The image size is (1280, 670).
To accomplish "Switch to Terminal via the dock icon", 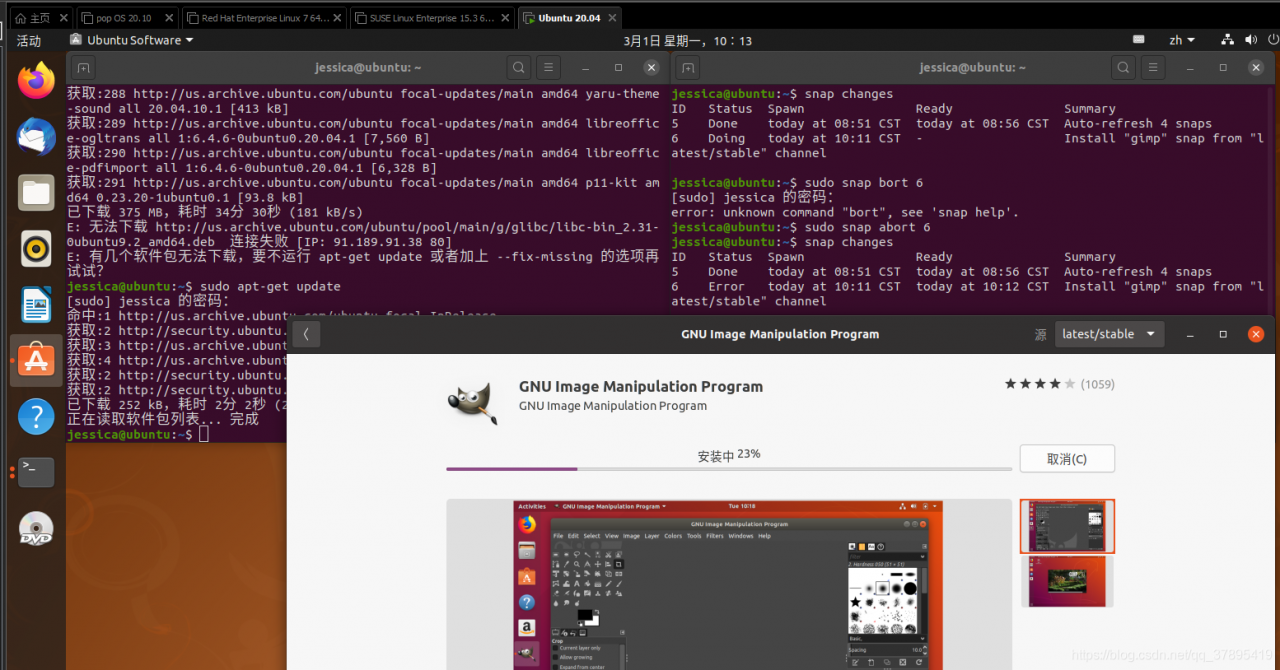I will click(x=36, y=471).
